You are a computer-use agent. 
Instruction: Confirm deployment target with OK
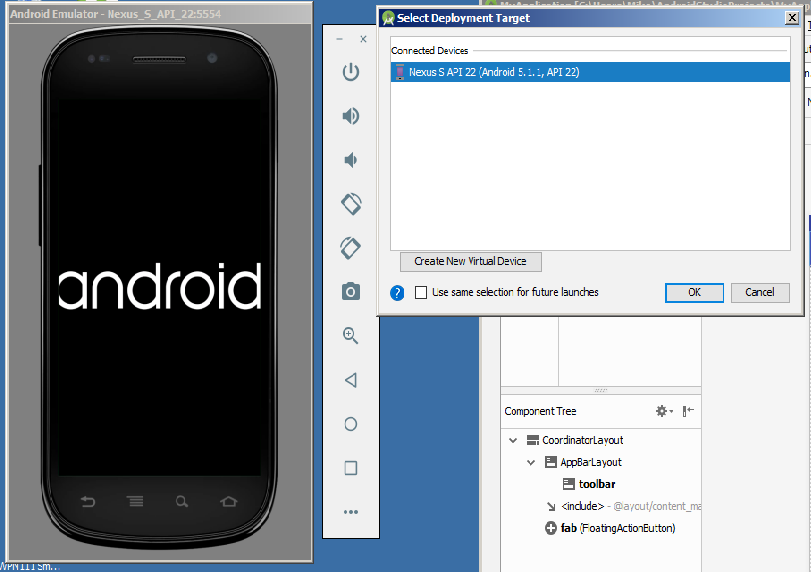coord(694,293)
